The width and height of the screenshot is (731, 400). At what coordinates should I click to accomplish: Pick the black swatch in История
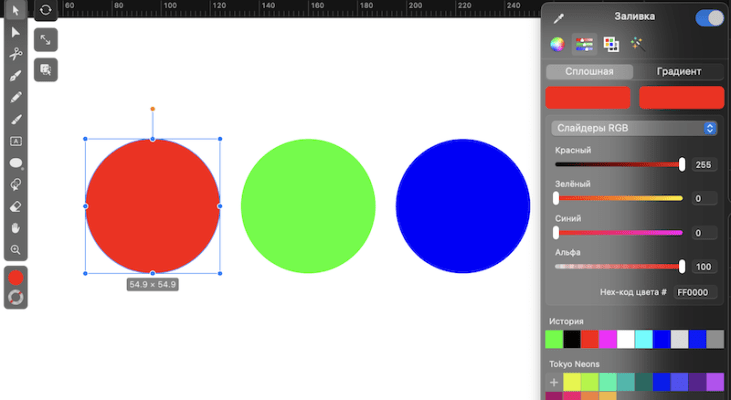tap(572, 339)
